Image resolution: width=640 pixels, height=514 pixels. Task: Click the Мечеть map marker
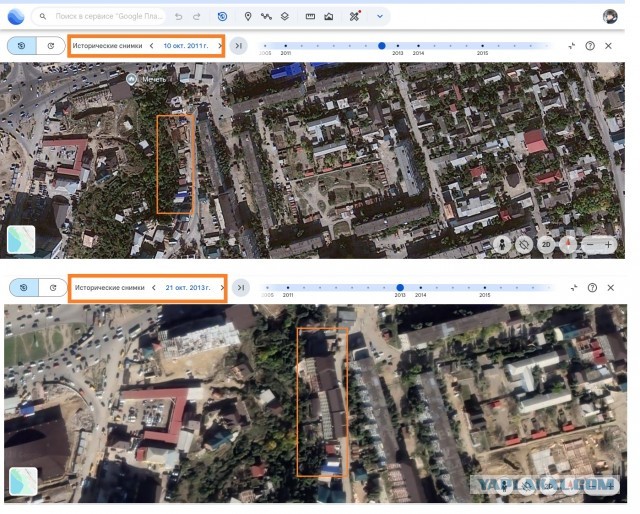pos(131,79)
